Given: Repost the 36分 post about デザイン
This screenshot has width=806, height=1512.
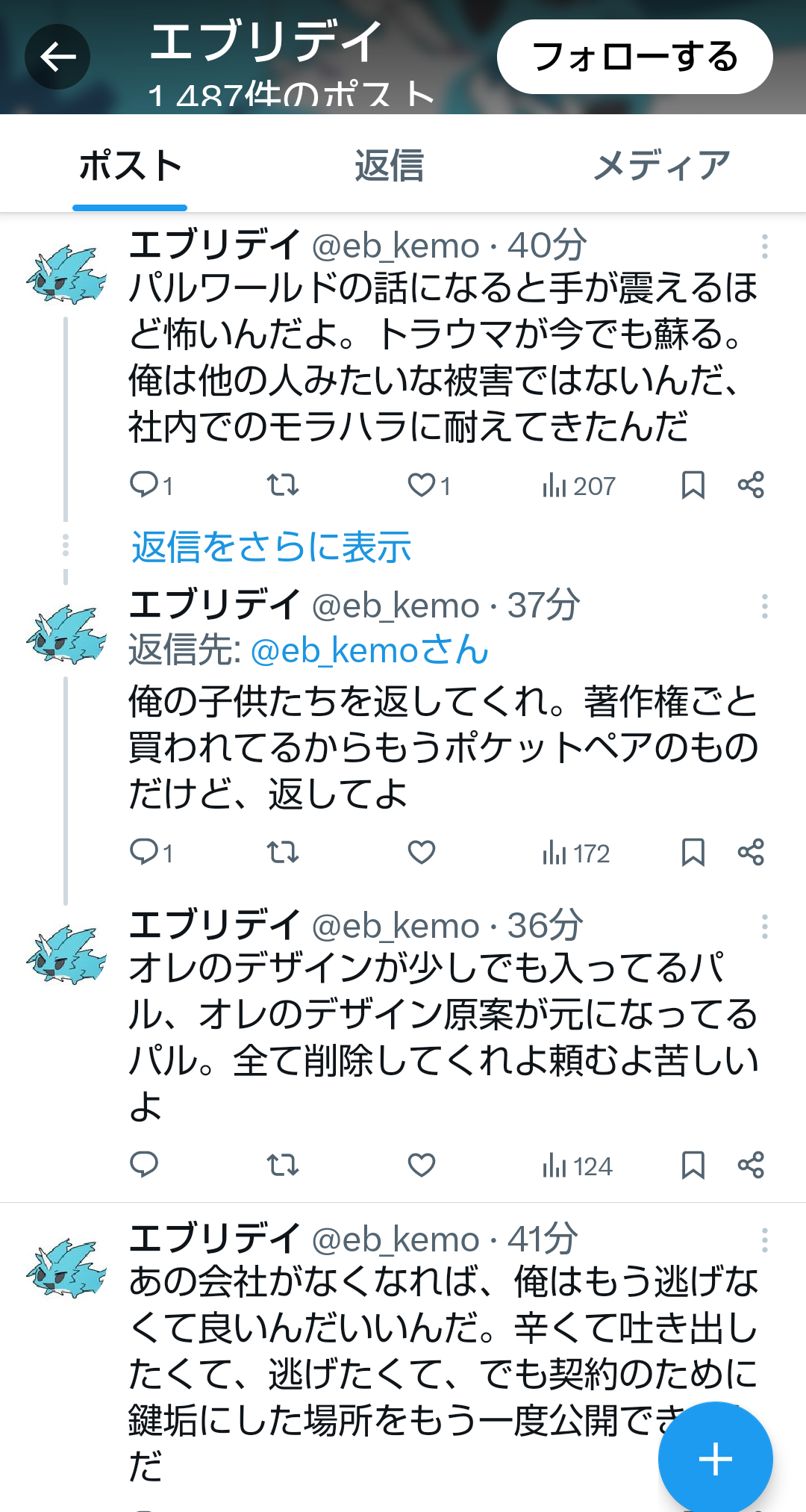Looking at the screenshot, I should click(283, 1165).
